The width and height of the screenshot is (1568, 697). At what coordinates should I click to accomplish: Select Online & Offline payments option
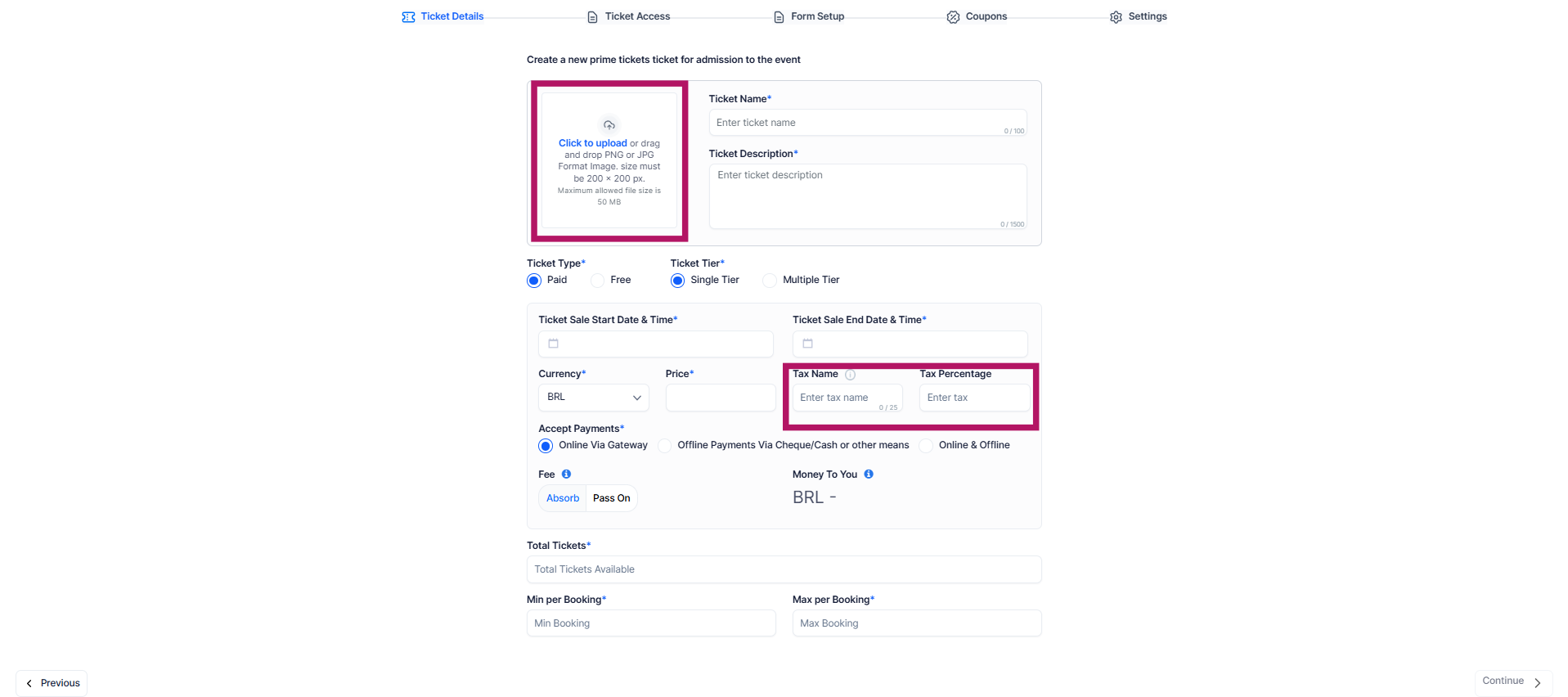926,446
